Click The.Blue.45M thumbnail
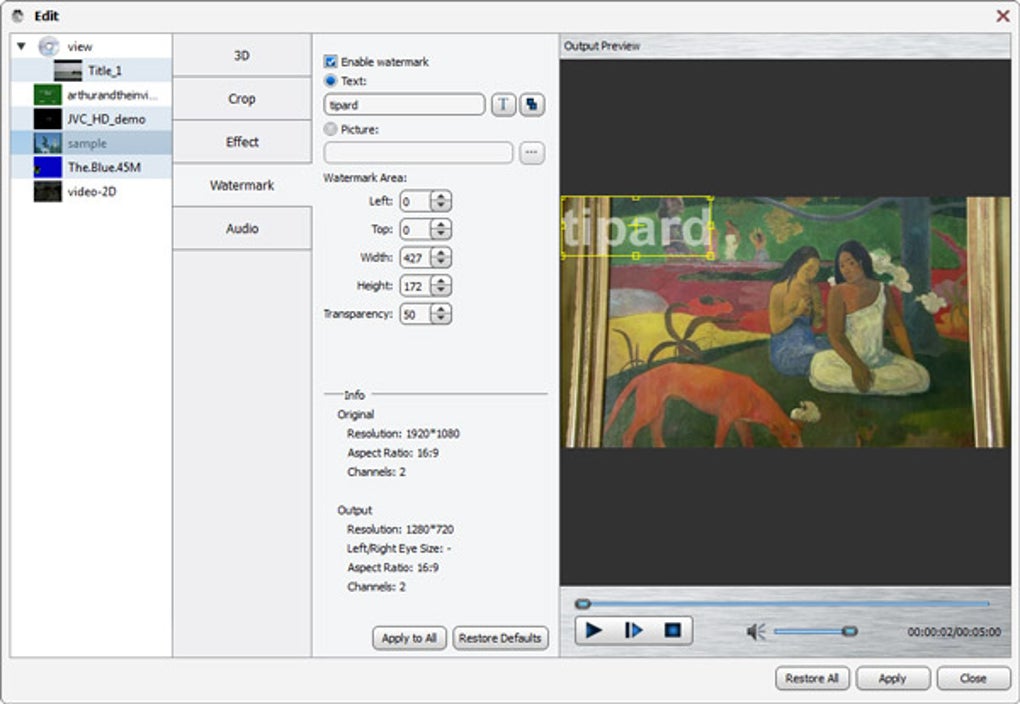This screenshot has width=1020, height=704. 47,167
